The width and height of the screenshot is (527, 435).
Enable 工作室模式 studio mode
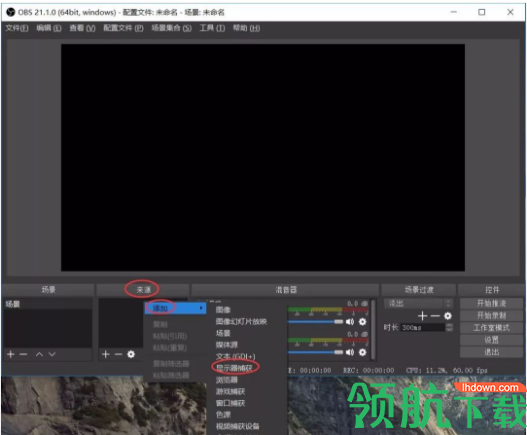click(x=491, y=328)
